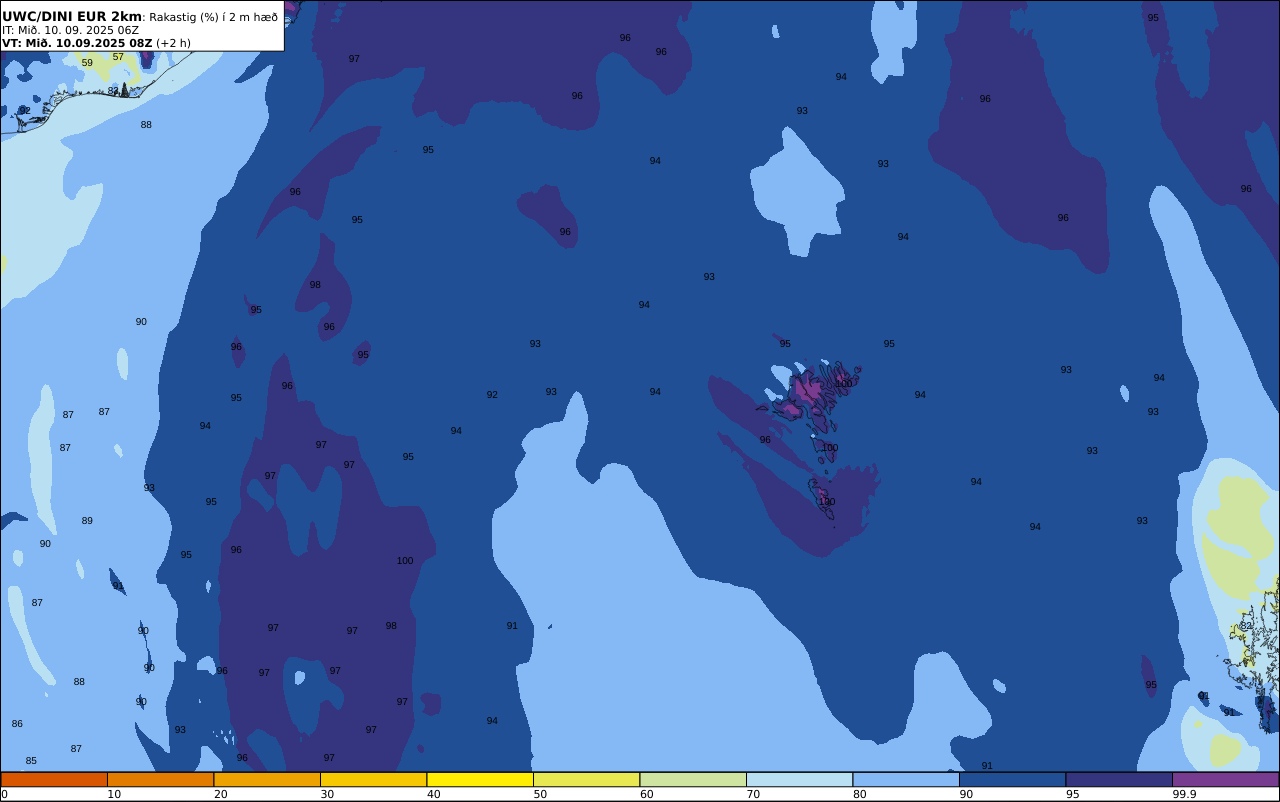Click the legend tick label '10'

(x=114, y=794)
